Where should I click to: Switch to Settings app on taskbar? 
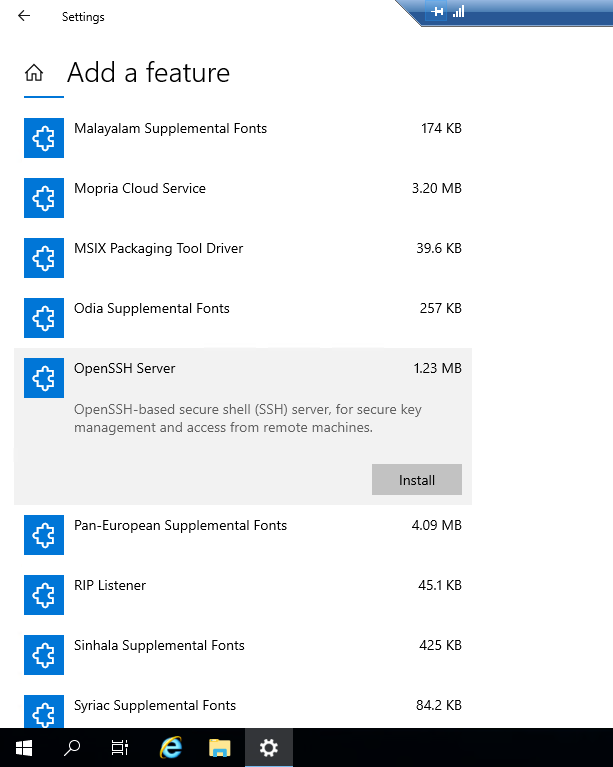[269, 747]
